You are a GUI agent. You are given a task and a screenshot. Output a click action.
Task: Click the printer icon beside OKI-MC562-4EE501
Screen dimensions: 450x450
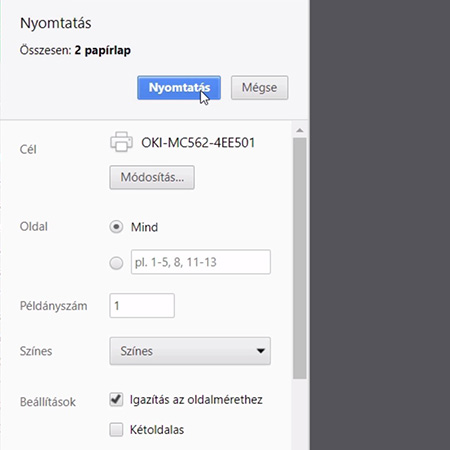[x=121, y=142]
